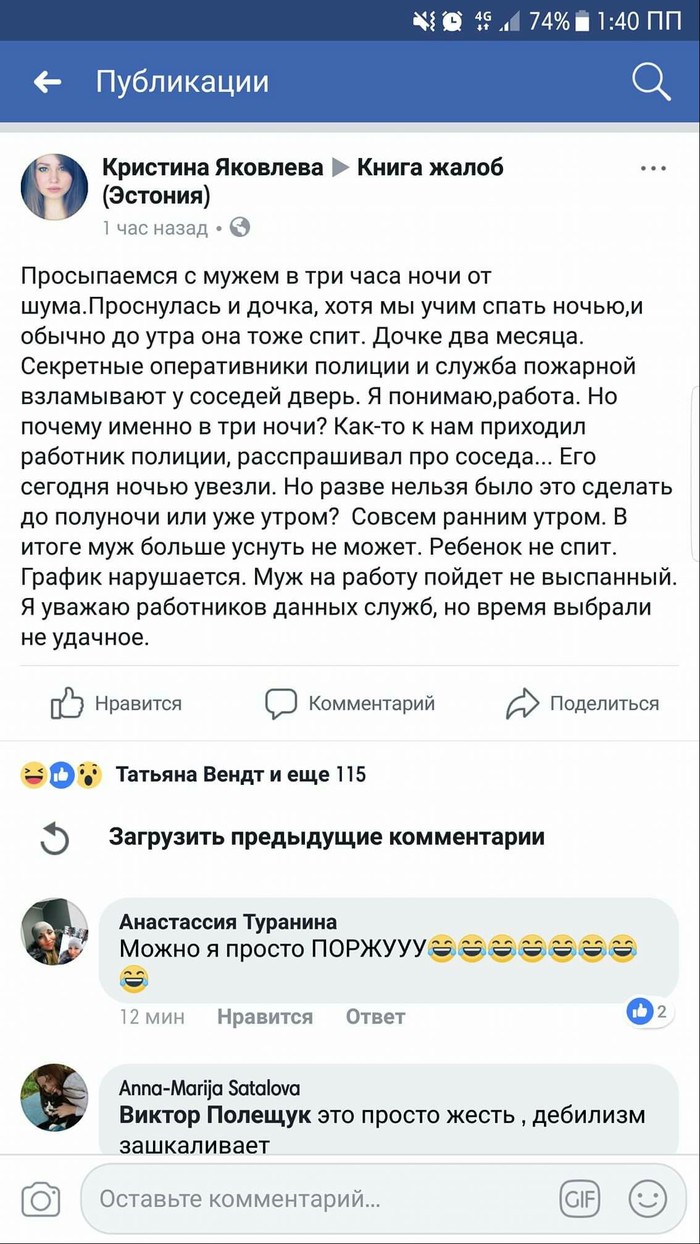The height and width of the screenshot is (1244, 700).
Task: Load previous comments via Загрузить предыдущие комментарии
Action: click(326, 837)
